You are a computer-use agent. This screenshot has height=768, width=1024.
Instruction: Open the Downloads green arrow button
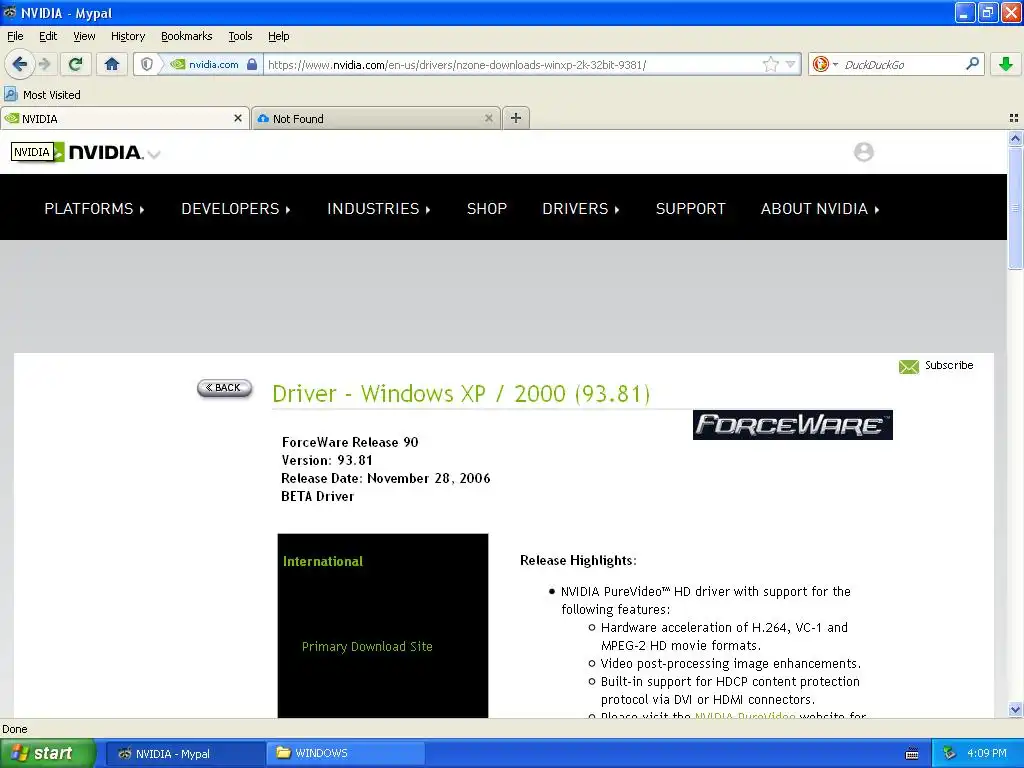tap(1006, 64)
